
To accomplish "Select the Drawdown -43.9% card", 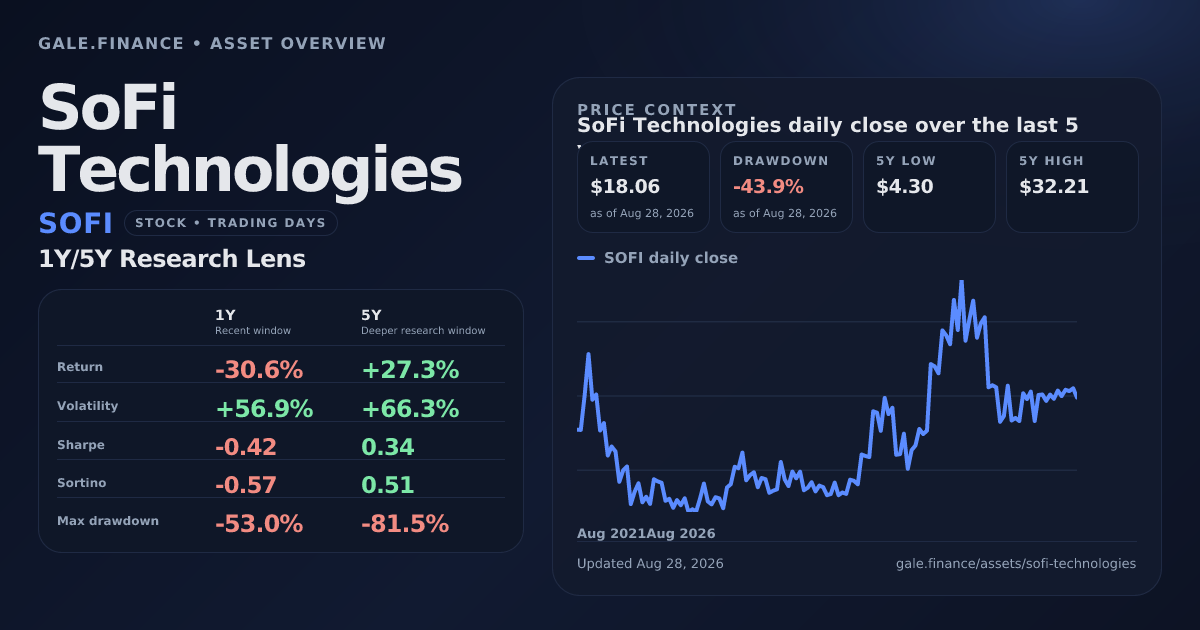I will pos(786,187).
